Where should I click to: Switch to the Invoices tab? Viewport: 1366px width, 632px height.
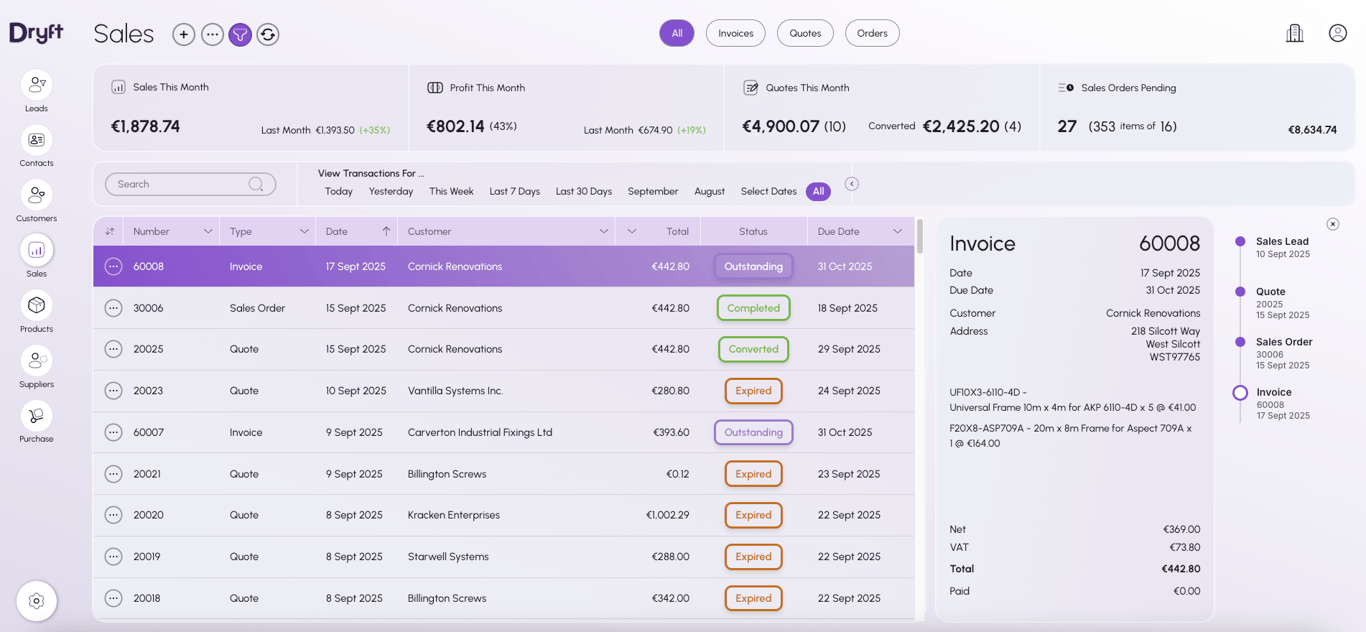[735, 33]
